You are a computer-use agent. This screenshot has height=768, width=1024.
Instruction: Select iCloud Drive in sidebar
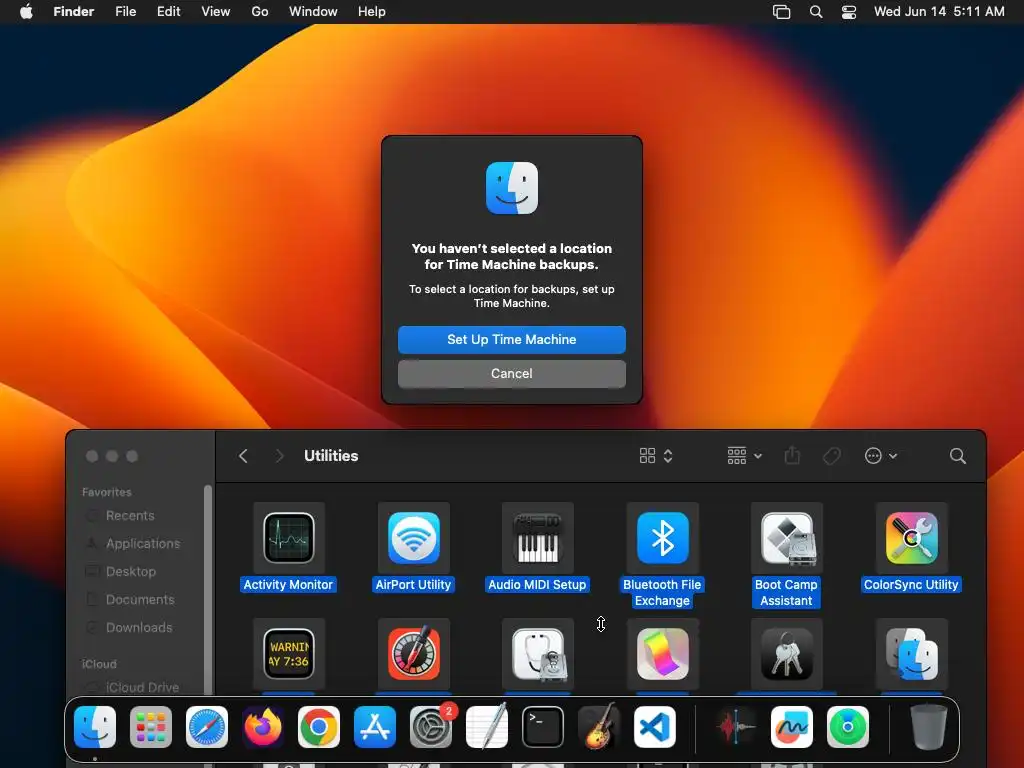click(x=142, y=687)
